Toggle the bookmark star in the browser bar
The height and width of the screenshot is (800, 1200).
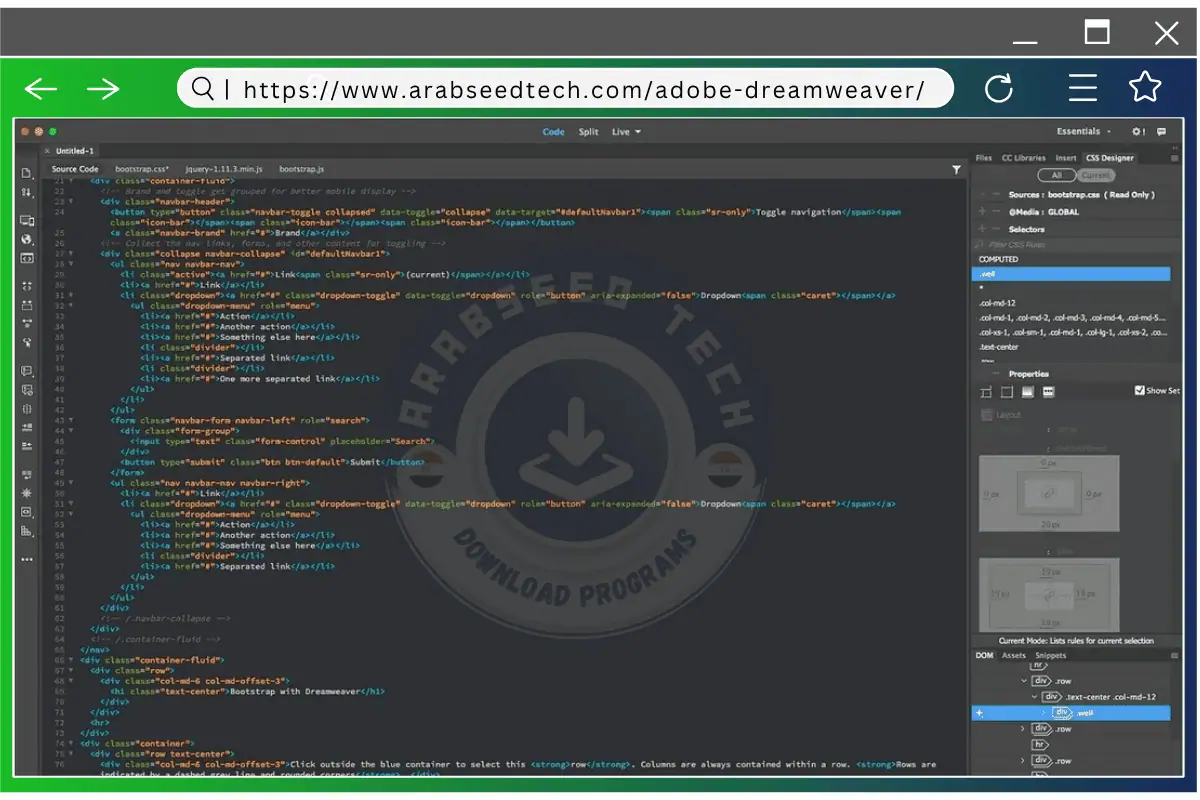pyautogui.click(x=1145, y=88)
